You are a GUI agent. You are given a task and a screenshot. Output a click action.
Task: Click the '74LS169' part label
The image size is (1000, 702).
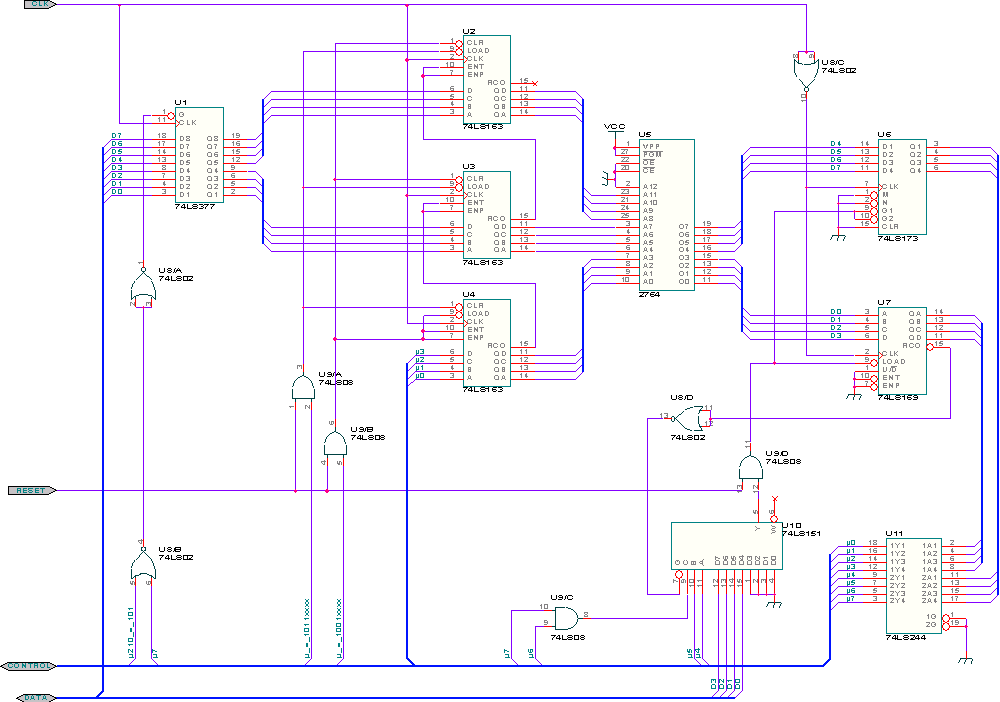click(x=898, y=397)
